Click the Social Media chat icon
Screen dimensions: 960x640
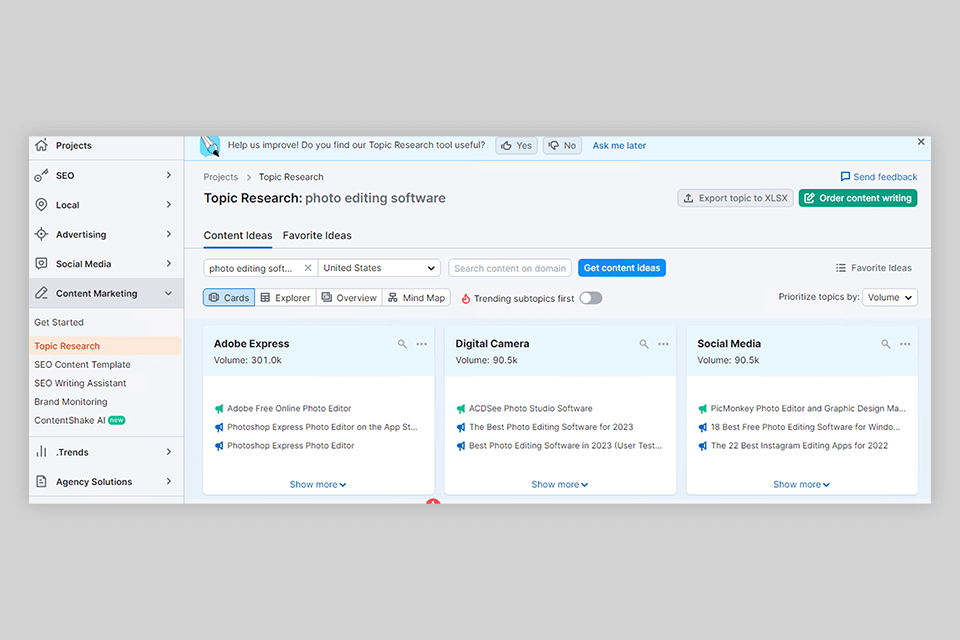pos(41,263)
